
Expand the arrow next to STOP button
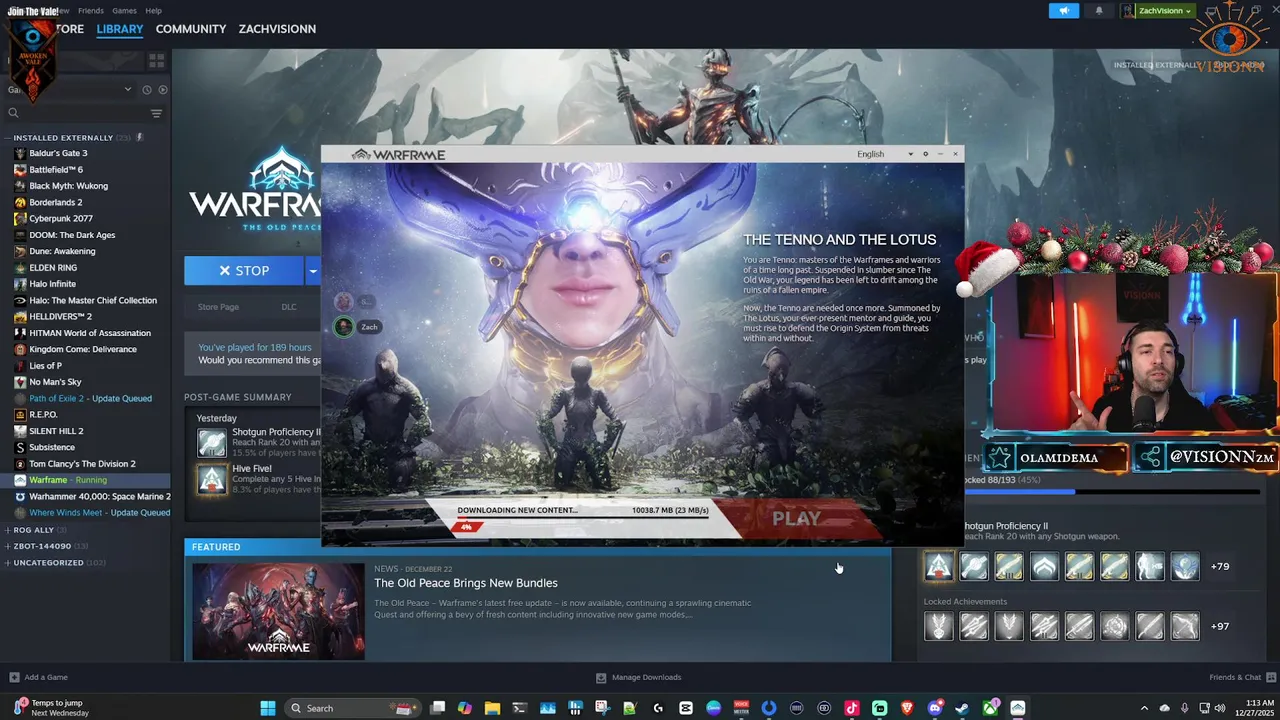(x=312, y=270)
